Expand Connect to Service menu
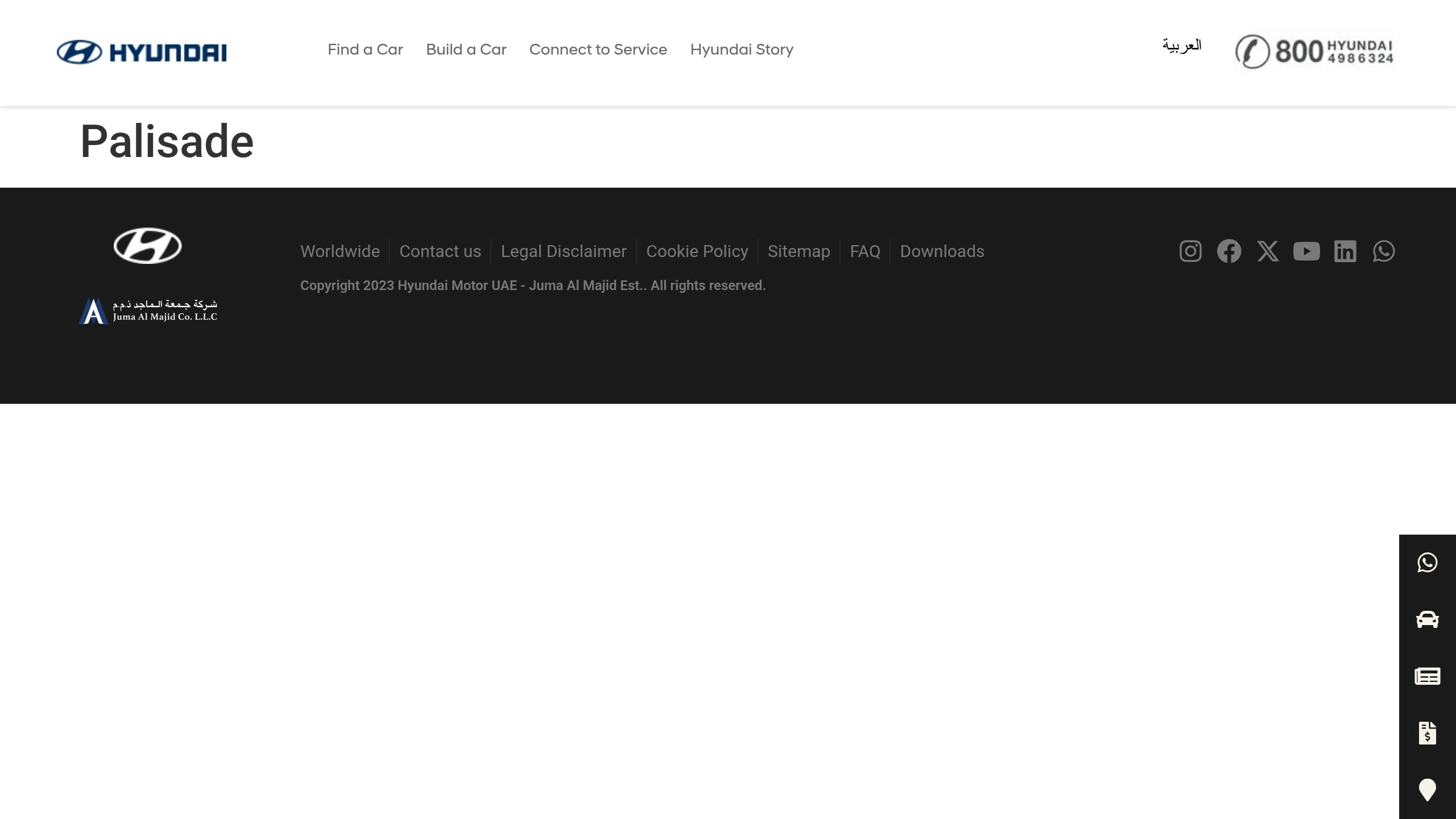This screenshot has width=1456, height=819. (598, 50)
